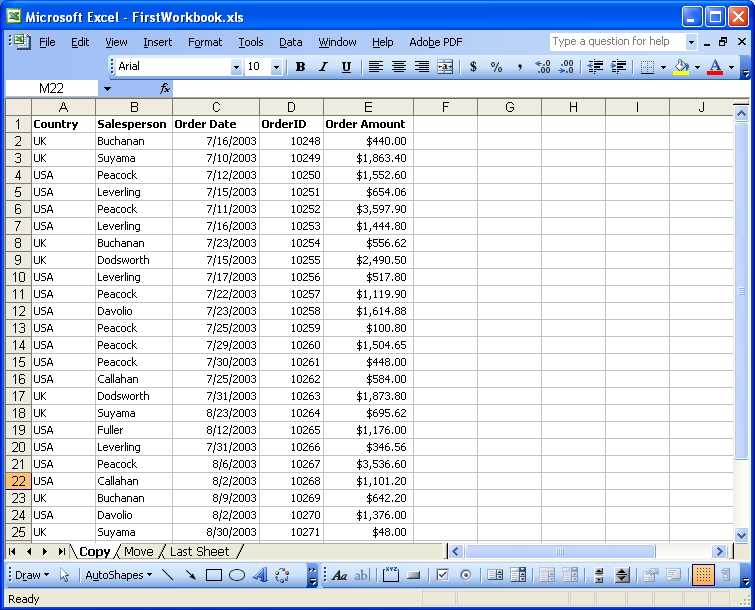Apply borders with the Borders button
This screenshot has width=755, height=610.
click(x=648, y=66)
